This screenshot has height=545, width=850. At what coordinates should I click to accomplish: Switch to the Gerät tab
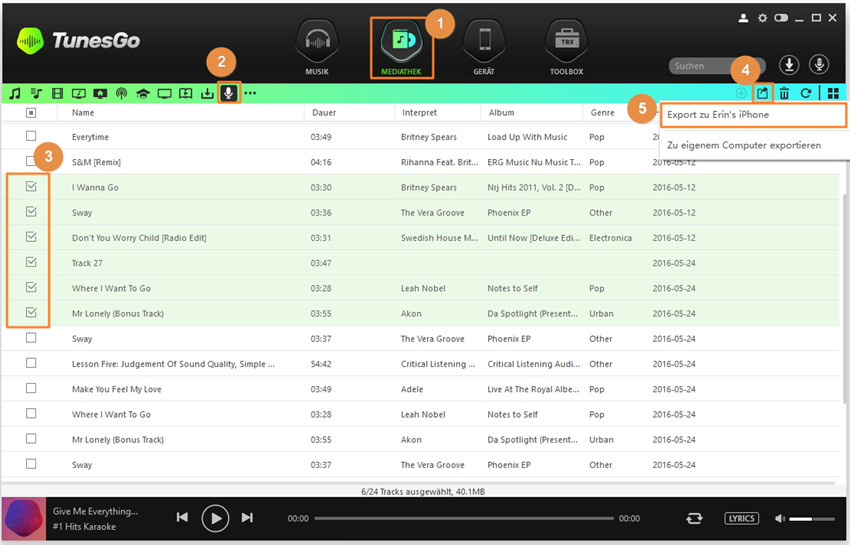pyautogui.click(x=484, y=49)
